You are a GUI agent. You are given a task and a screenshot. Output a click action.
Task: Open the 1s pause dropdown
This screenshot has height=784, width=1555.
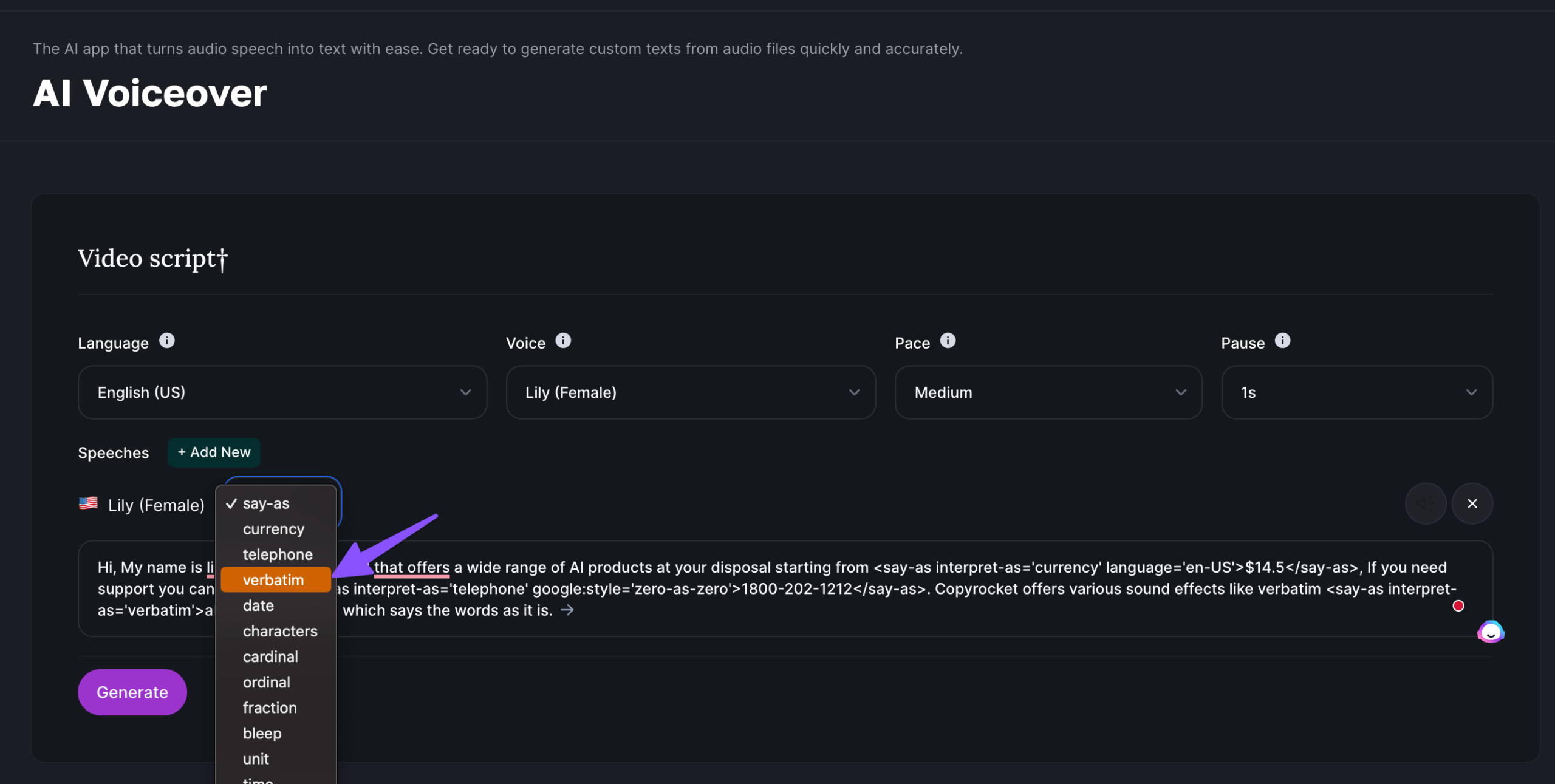click(x=1356, y=392)
